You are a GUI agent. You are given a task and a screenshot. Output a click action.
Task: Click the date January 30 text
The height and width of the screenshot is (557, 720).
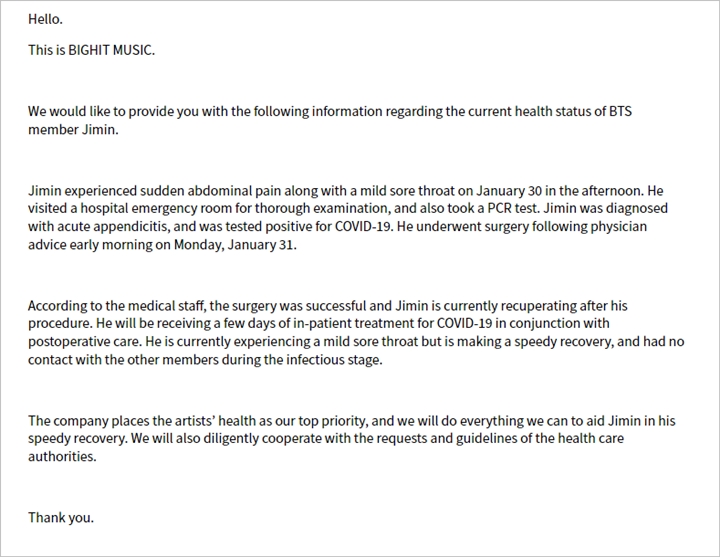(509, 191)
